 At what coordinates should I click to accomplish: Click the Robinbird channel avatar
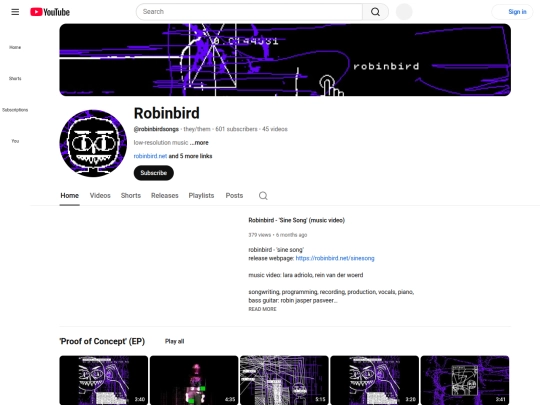[x=93, y=143]
